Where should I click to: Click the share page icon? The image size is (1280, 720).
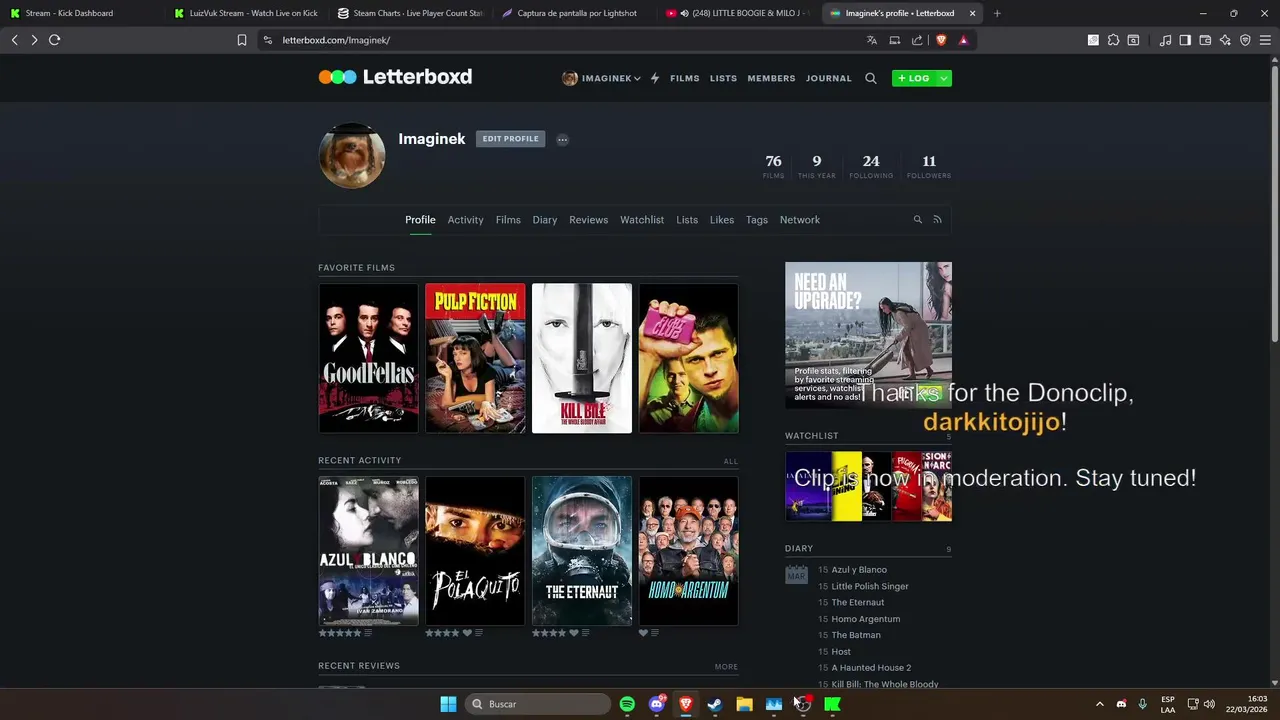coord(917,40)
